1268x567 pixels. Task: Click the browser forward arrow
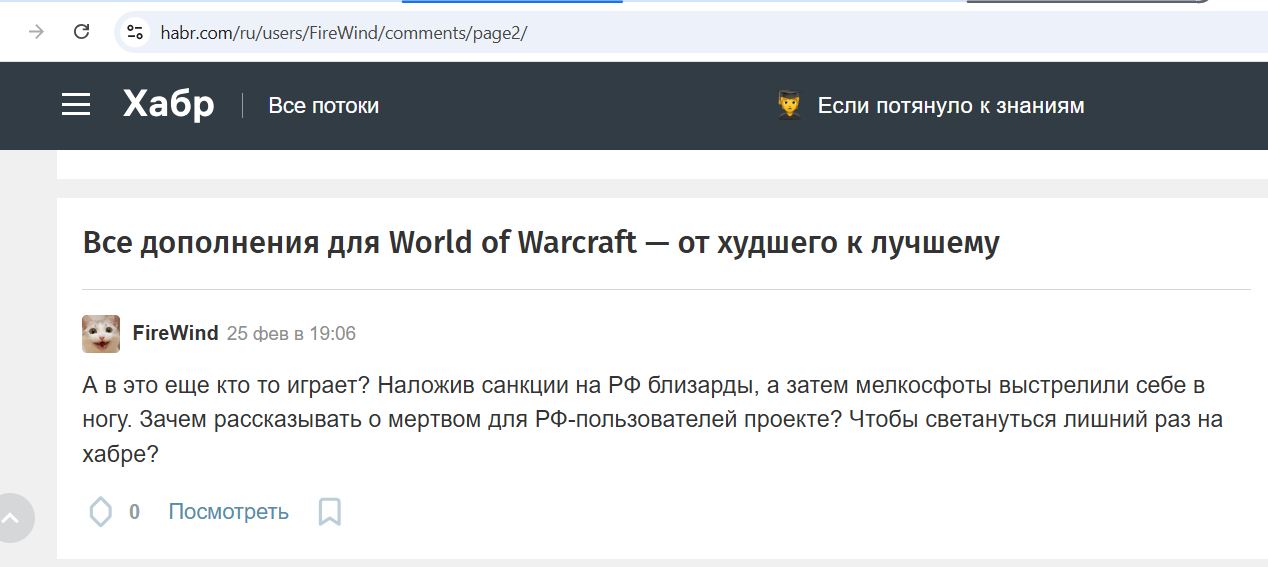37,32
